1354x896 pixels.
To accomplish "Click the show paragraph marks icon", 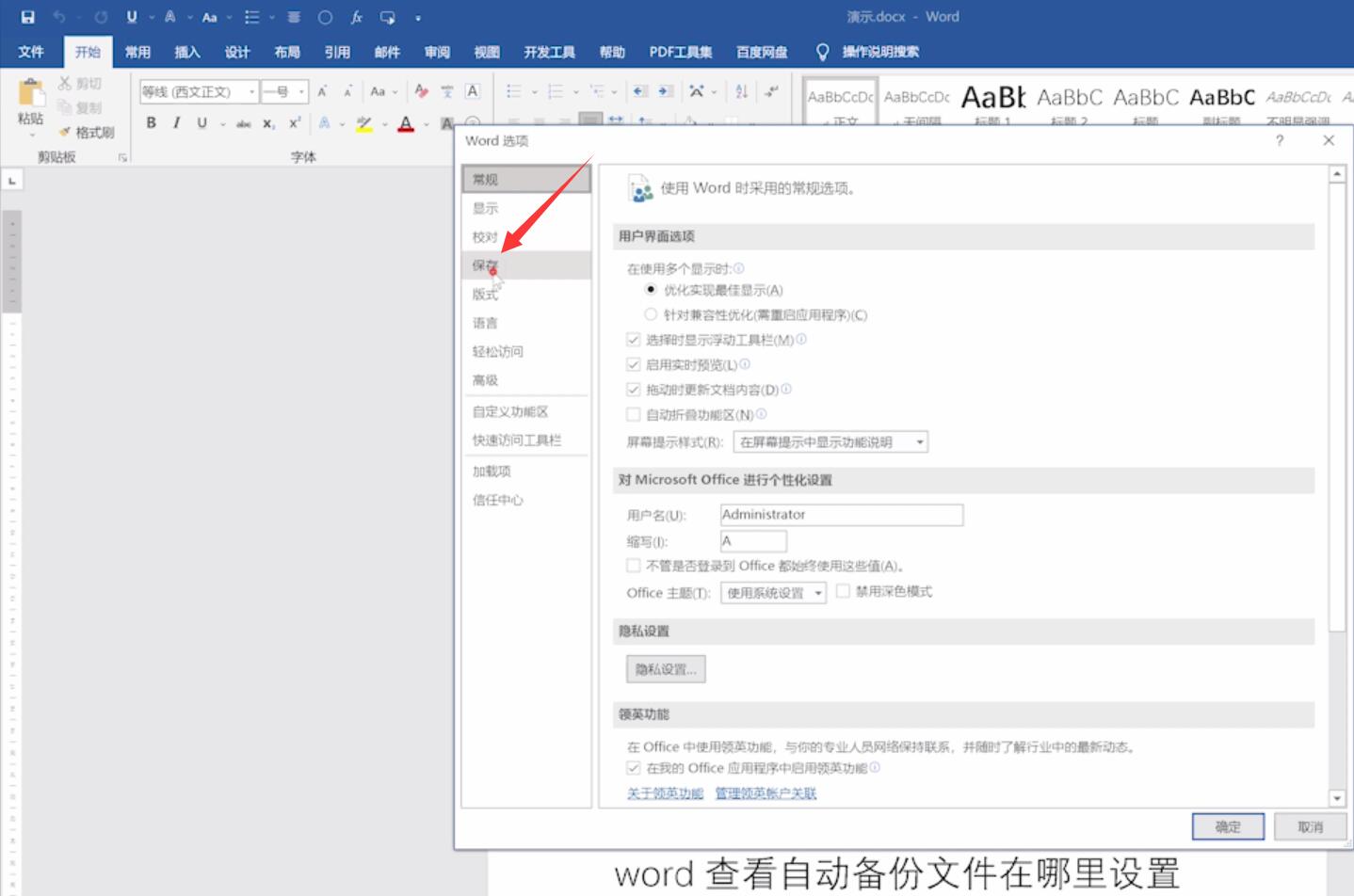I will tap(772, 91).
